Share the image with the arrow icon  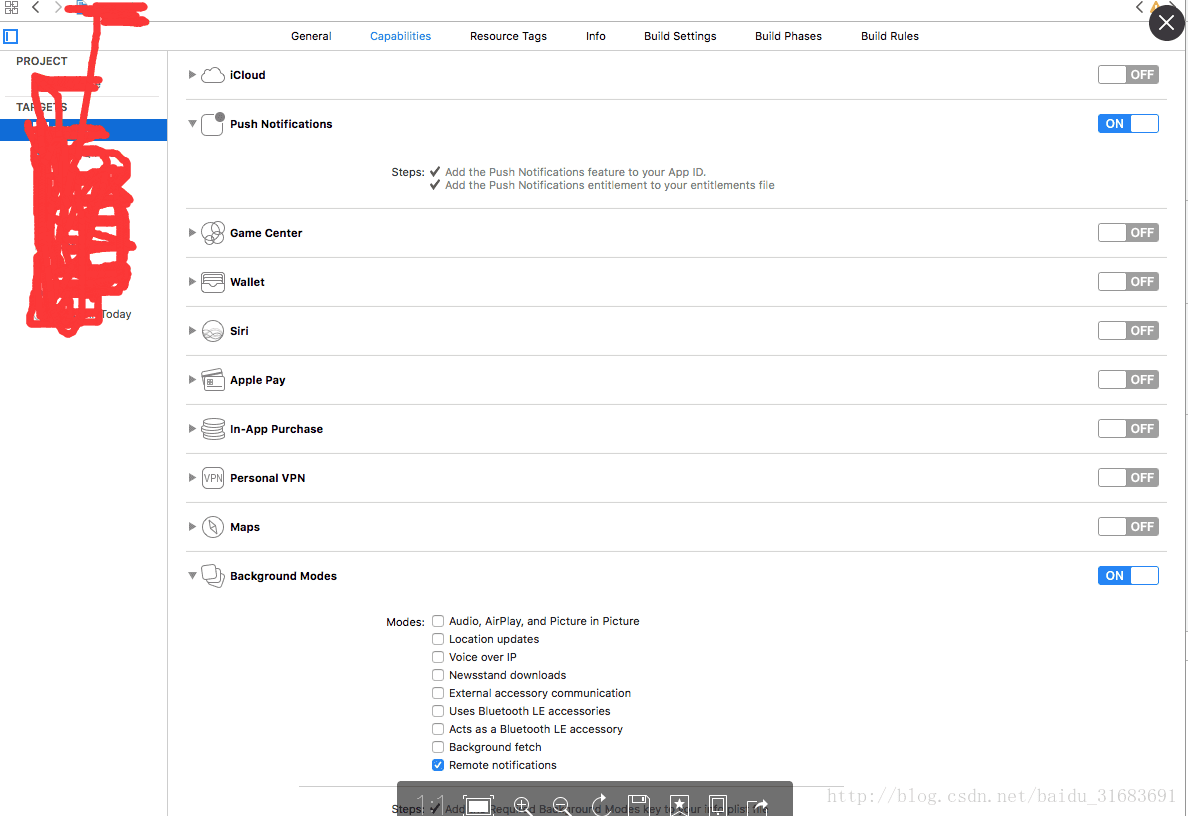pyautogui.click(x=758, y=805)
